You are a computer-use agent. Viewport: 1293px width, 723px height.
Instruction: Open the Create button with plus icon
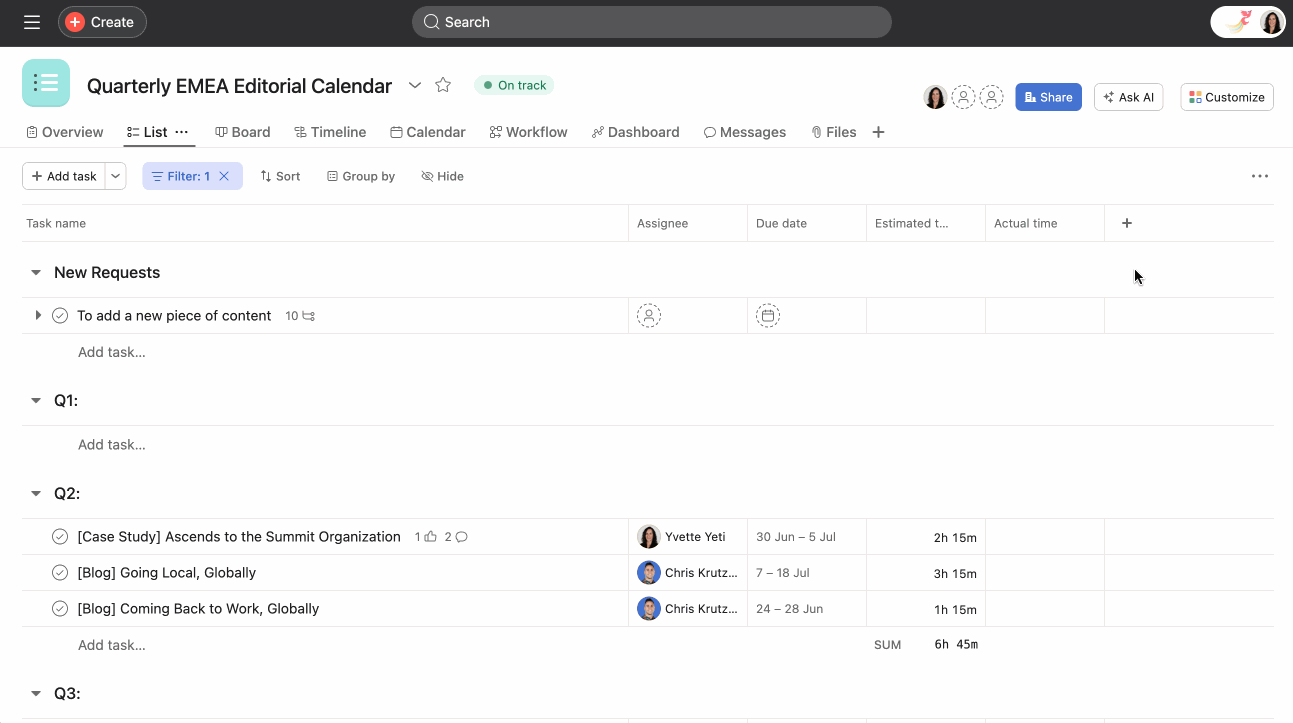[x=101, y=21]
